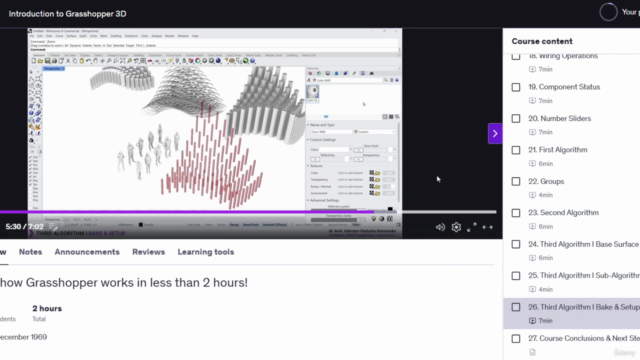640x360 pixels.
Task: Click the Pan hand icon in Rhino toolbar
Action: point(96,61)
